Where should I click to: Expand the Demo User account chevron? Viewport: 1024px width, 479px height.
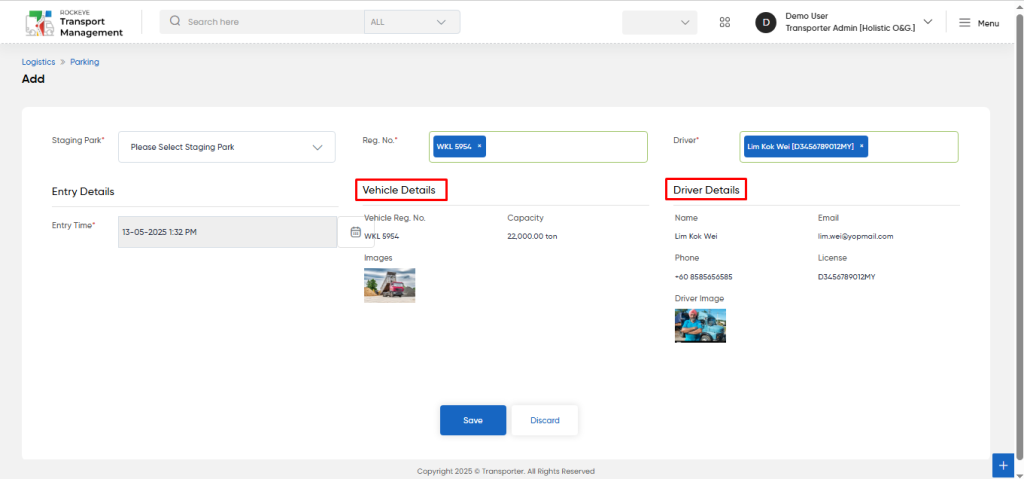pos(928,21)
